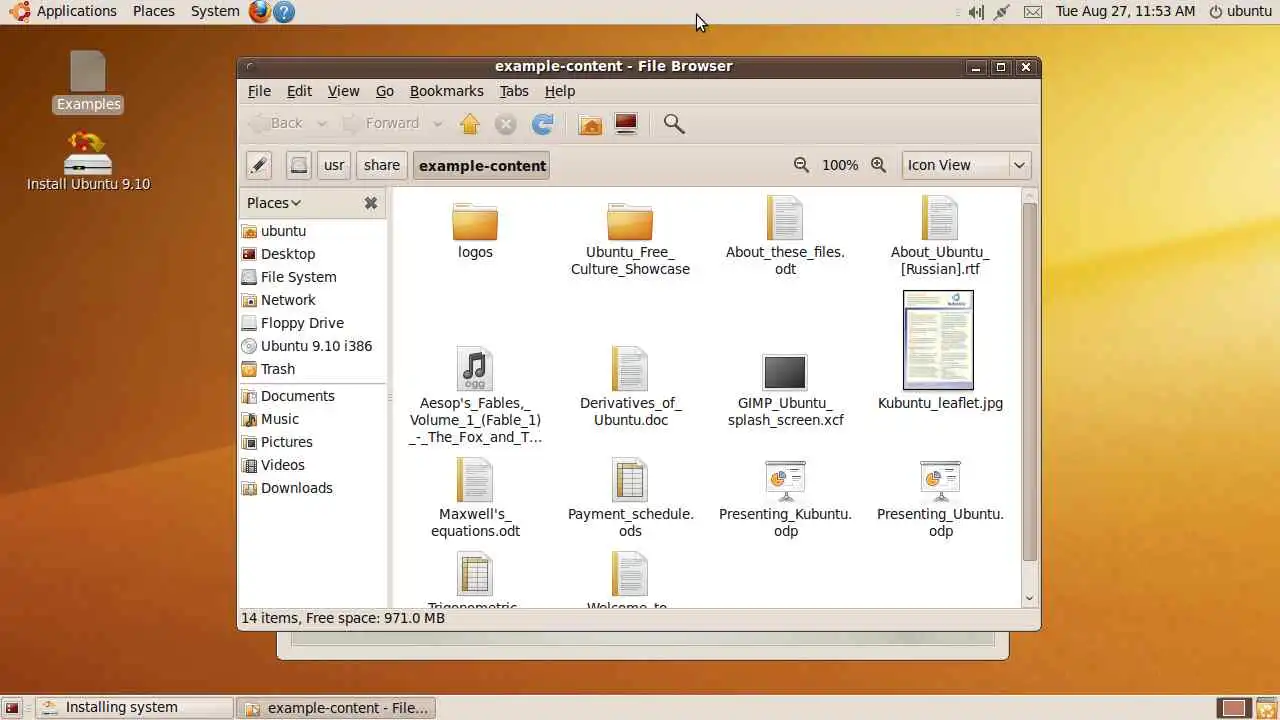Image resolution: width=1280 pixels, height=720 pixels.
Task: Open the Examples desktop icon
Action: 88,82
